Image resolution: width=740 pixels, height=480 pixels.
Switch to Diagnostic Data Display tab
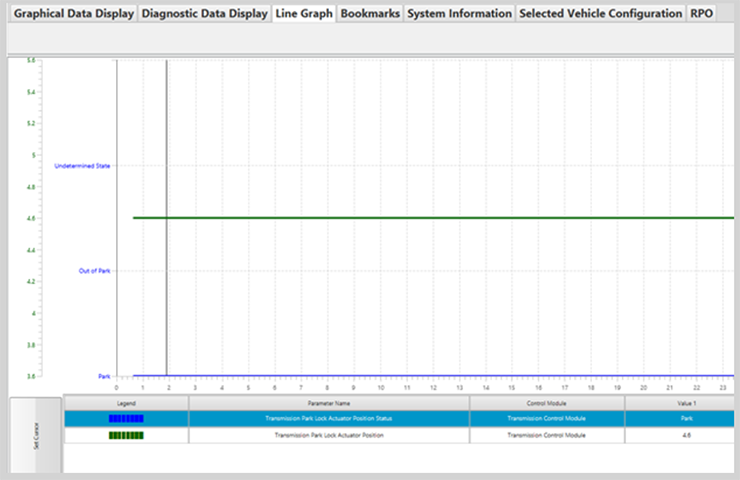click(x=204, y=15)
